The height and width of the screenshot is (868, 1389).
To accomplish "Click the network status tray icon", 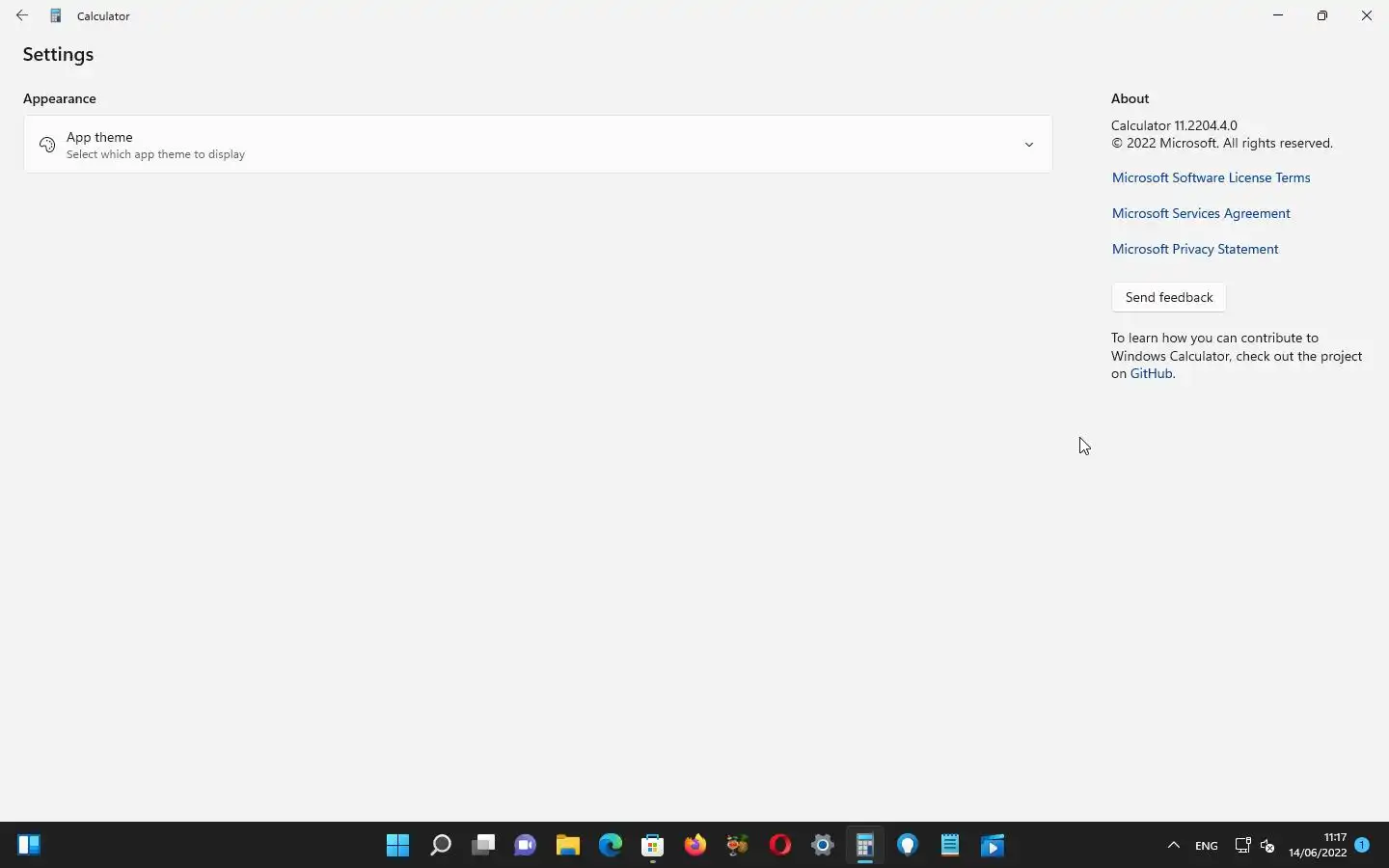I will [1242, 846].
